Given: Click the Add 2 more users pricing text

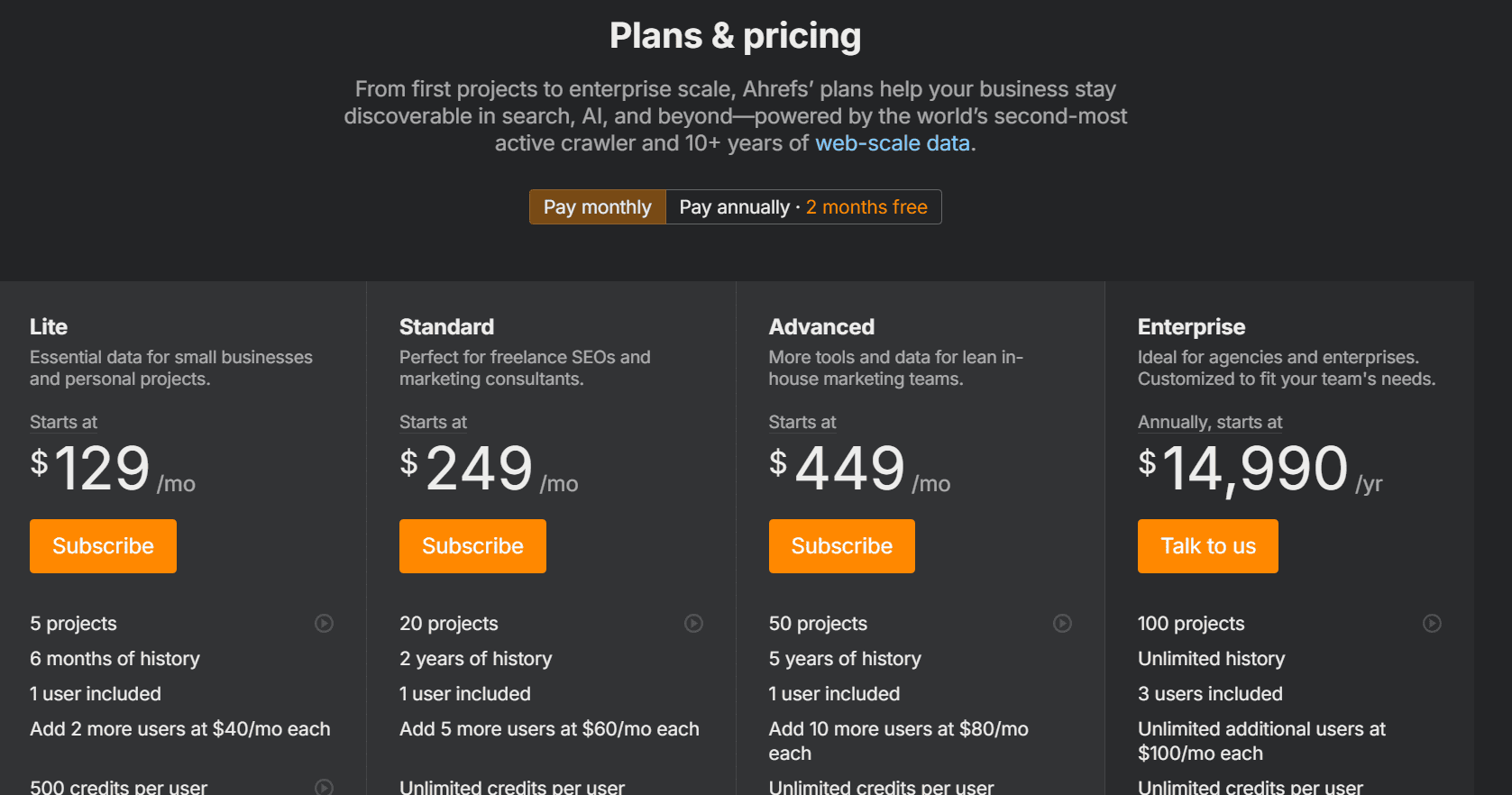Looking at the screenshot, I should [179, 728].
